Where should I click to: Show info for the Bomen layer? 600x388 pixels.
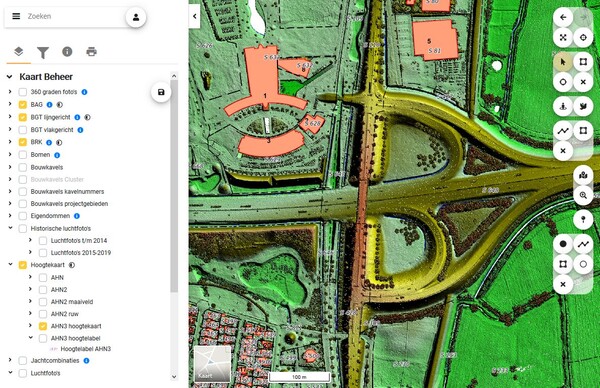point(57,155)
